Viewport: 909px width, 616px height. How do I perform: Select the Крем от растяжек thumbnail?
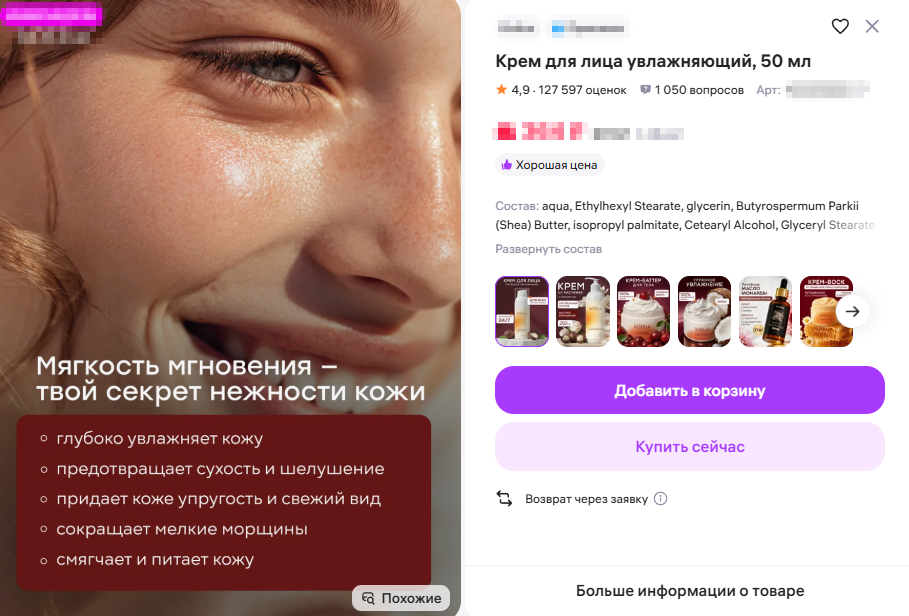[583, 311]
